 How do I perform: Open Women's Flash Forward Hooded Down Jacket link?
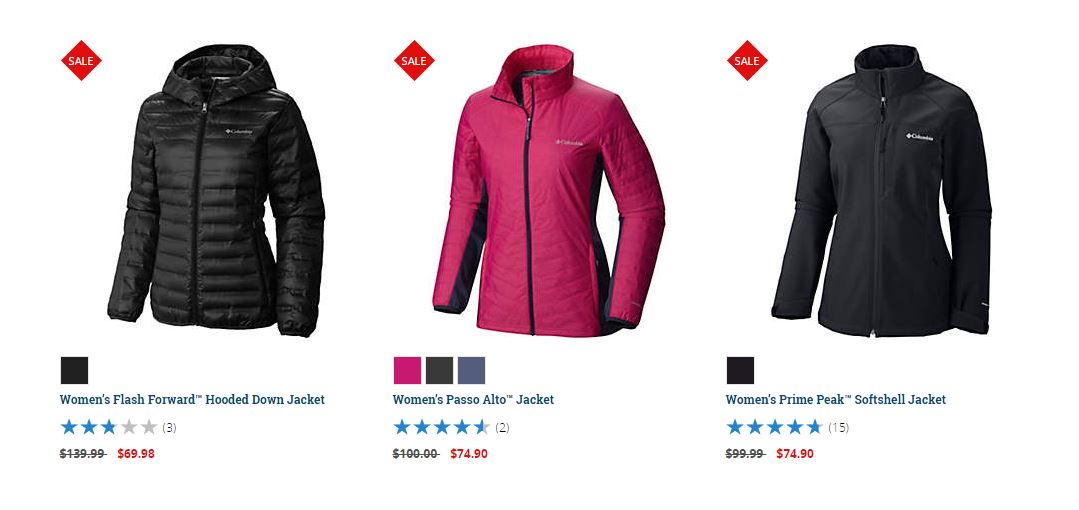click(192, 400)
